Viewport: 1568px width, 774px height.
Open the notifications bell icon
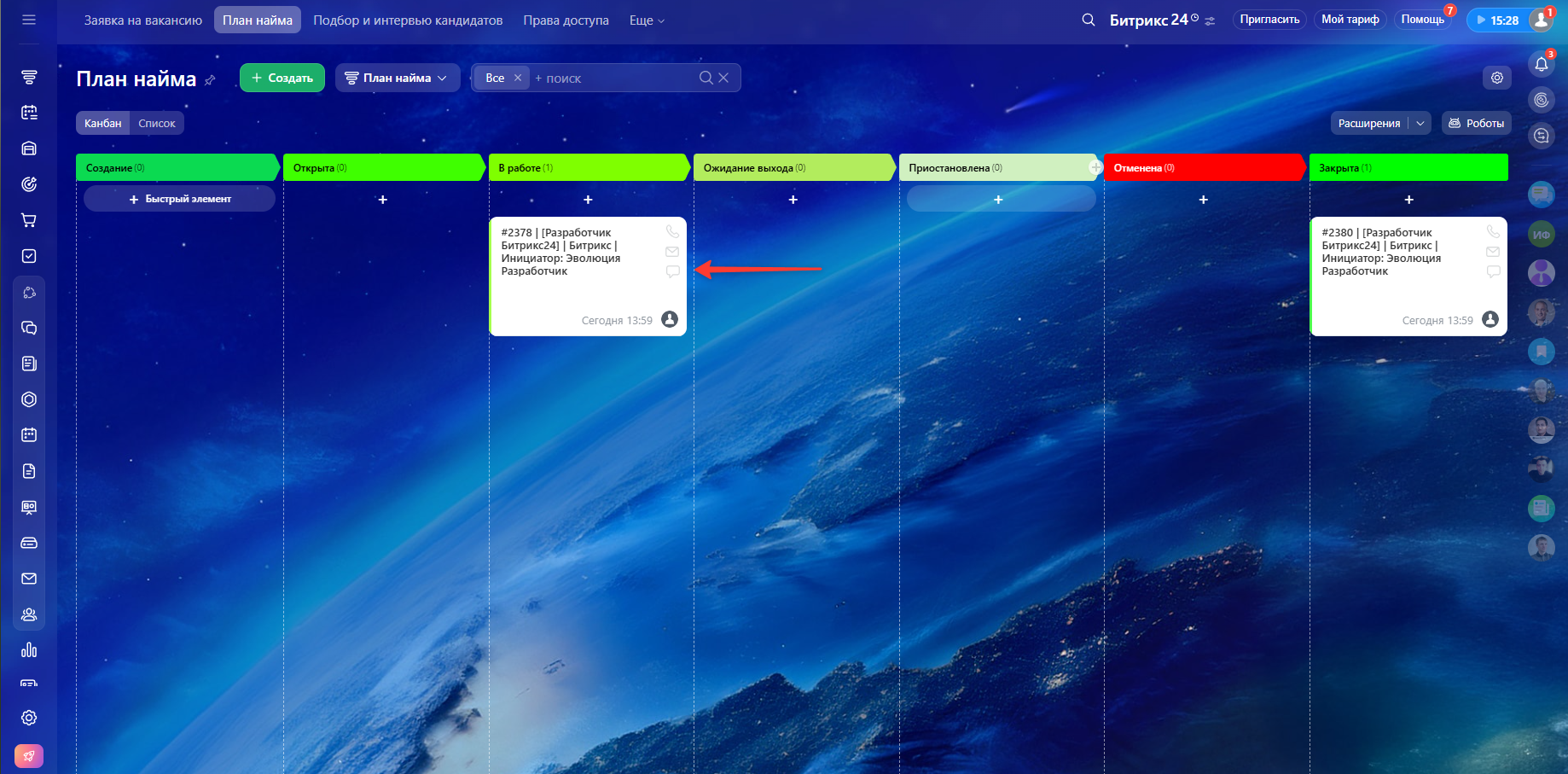point(1542,64)
